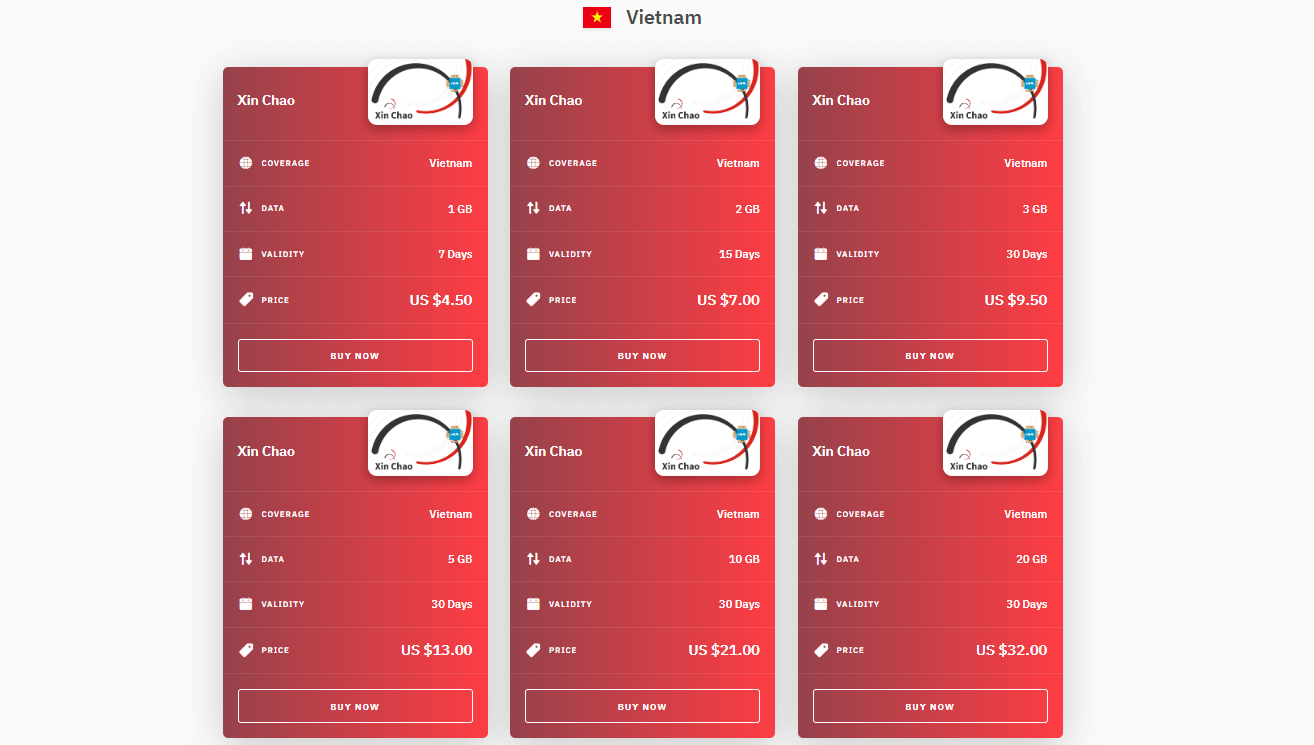
Task: Click the Xin Chao title on 10 GB card
Action: 553,451
